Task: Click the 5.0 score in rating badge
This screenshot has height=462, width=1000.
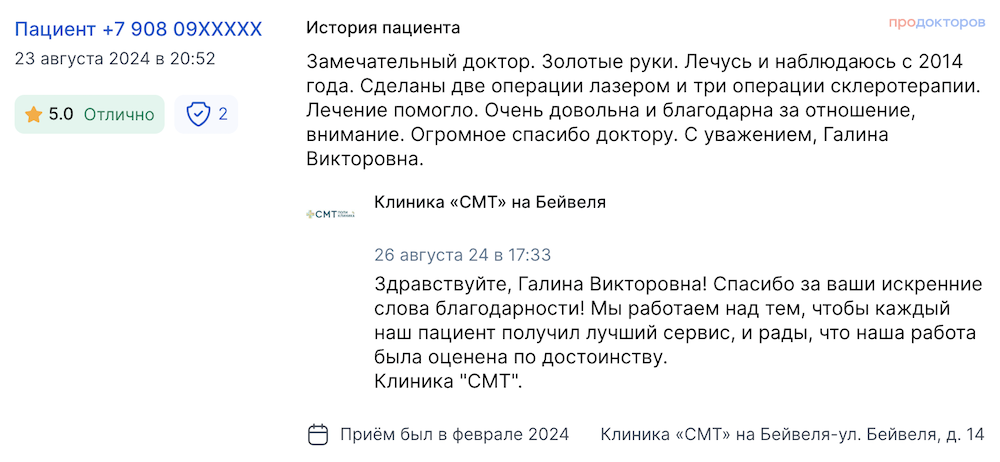Action: click(x=61, y=115)
